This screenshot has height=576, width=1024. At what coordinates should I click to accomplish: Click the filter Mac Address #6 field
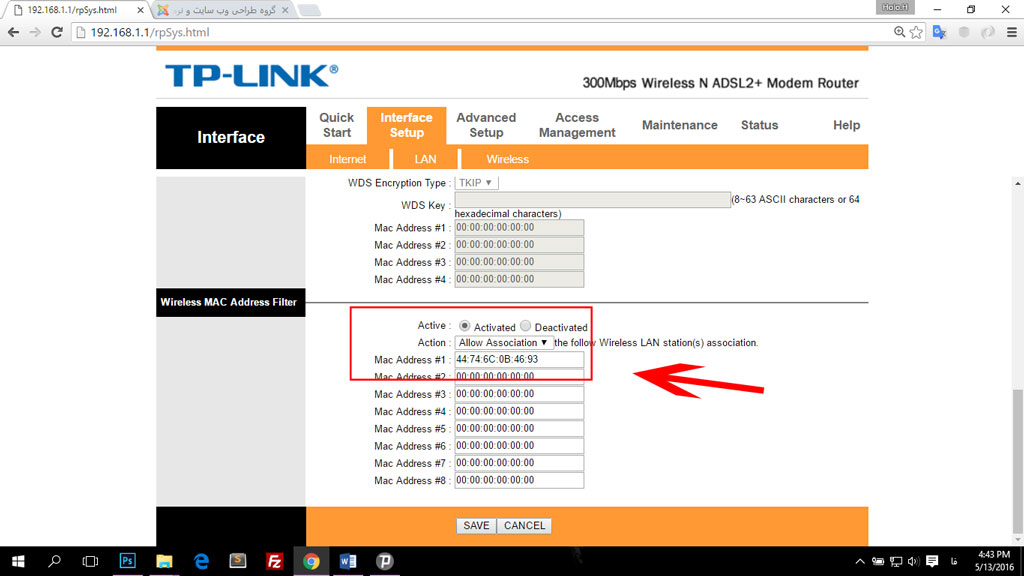519,445
